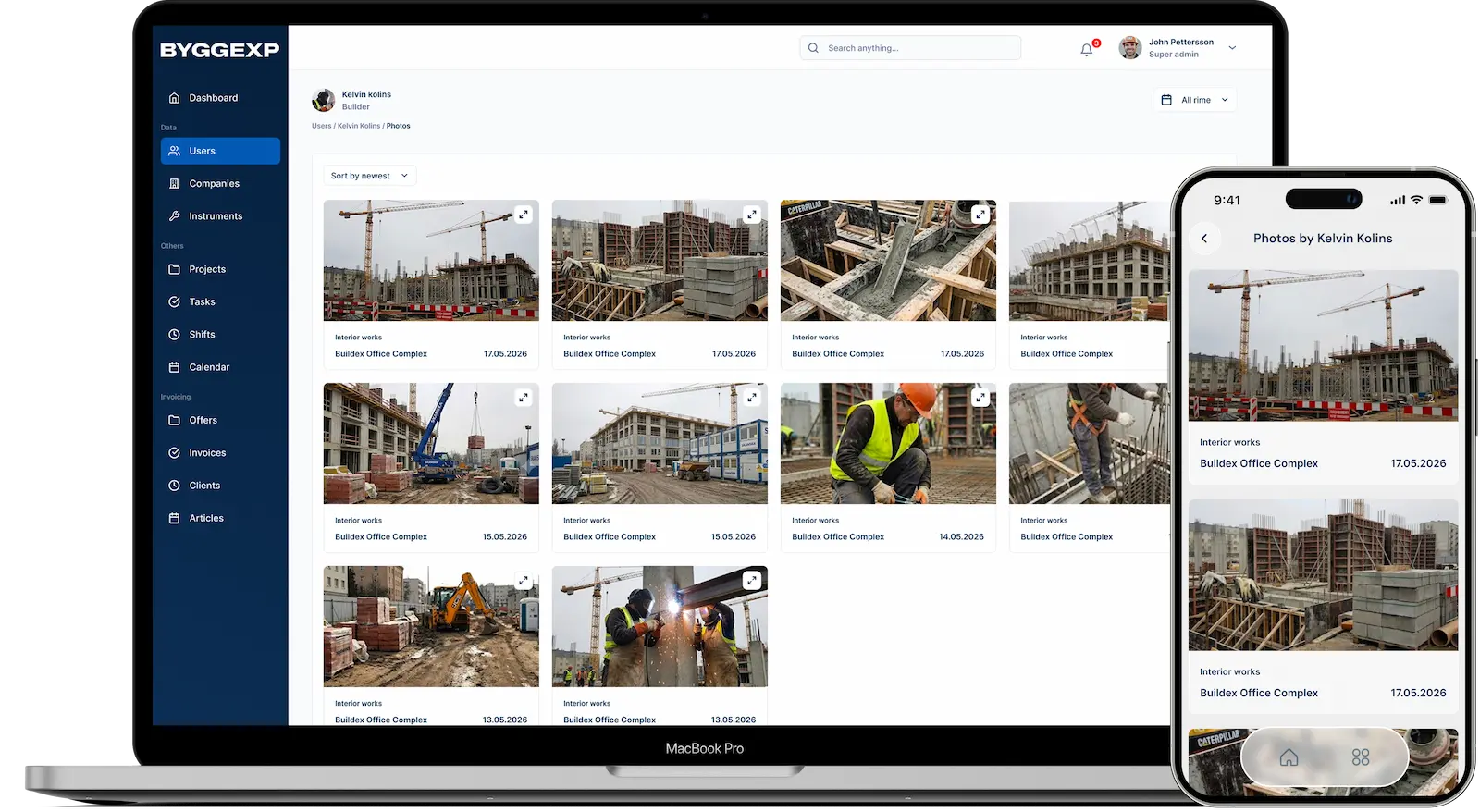Tap the phone's tower cranes photo
Viewport: 1480px width, 812px height.
(x=1323, y=346)
